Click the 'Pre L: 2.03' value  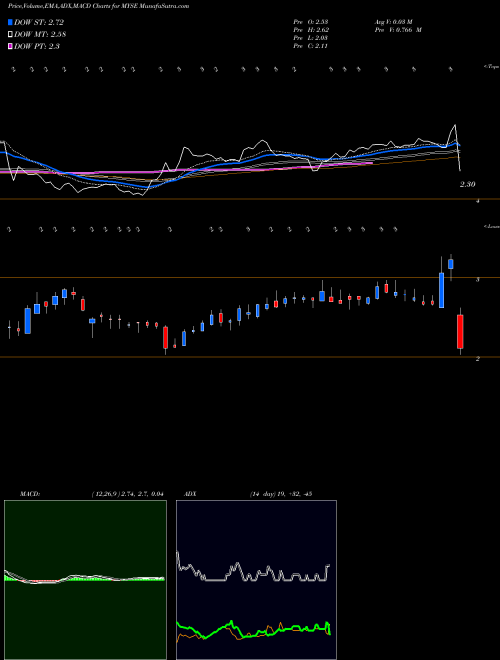point(311,38)
